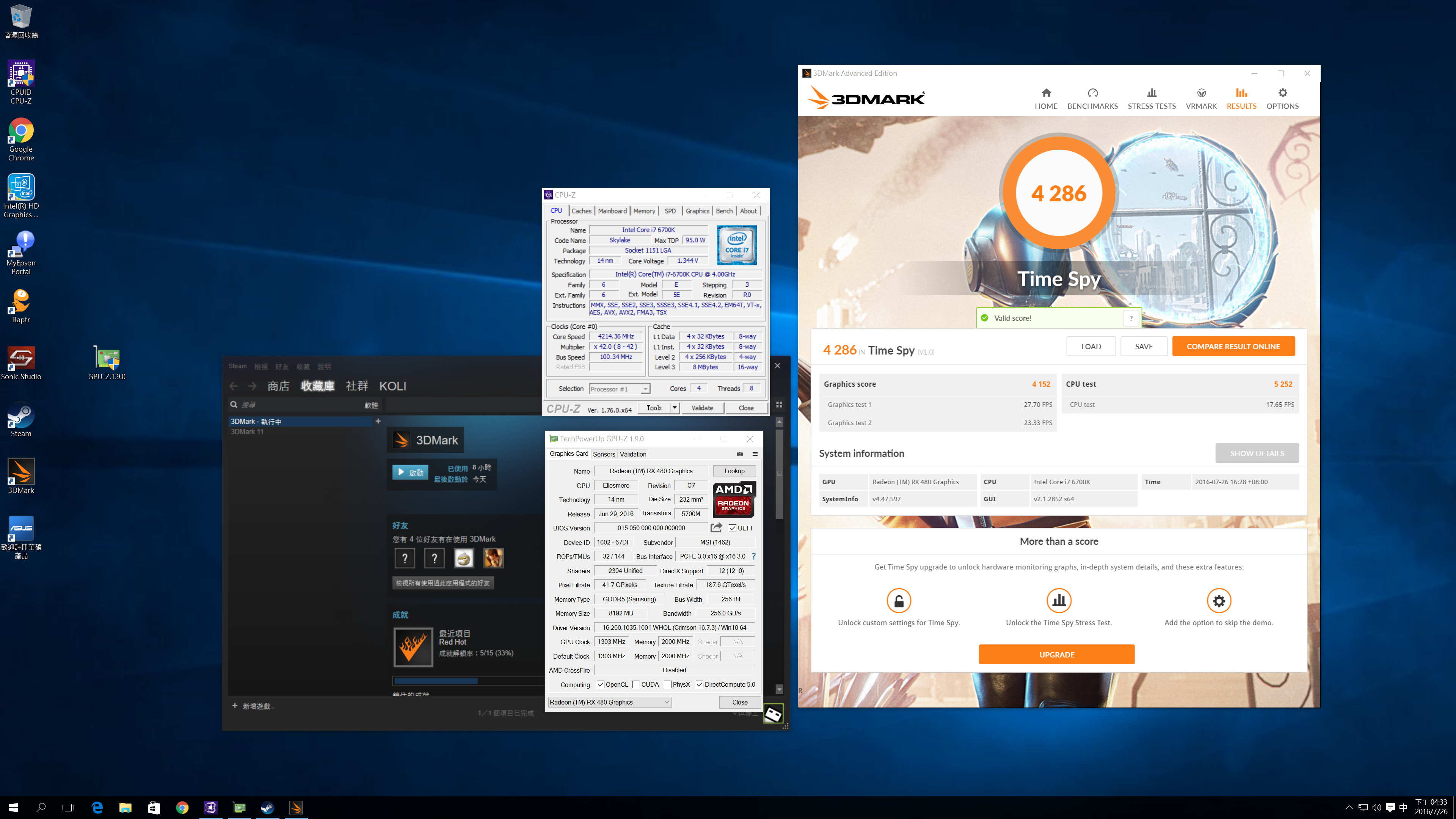Switch to Memory tab in CPU-Z

coord(644,211)
